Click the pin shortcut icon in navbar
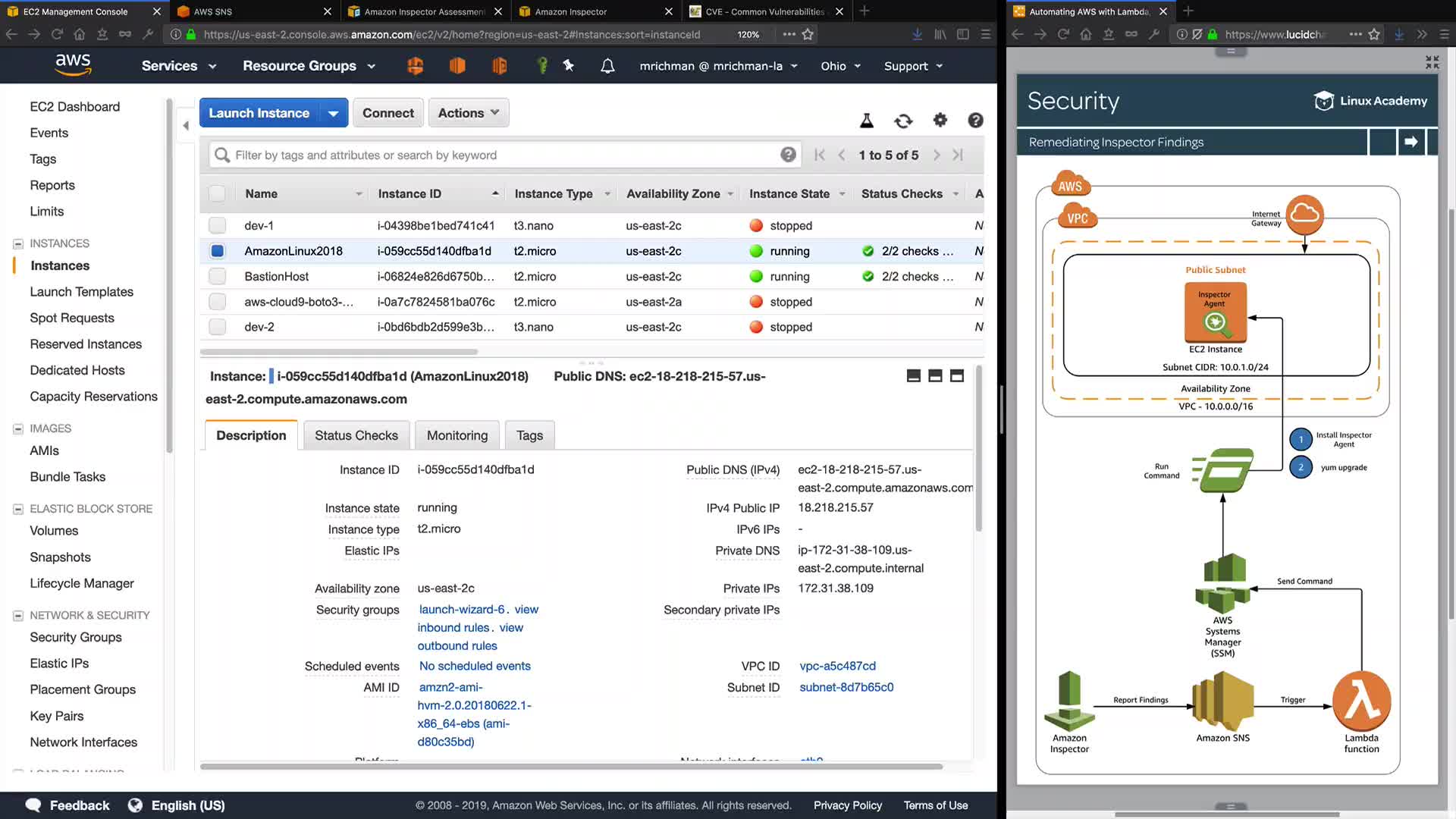This screenshot has width=1456, height=819. click(569, 66)
